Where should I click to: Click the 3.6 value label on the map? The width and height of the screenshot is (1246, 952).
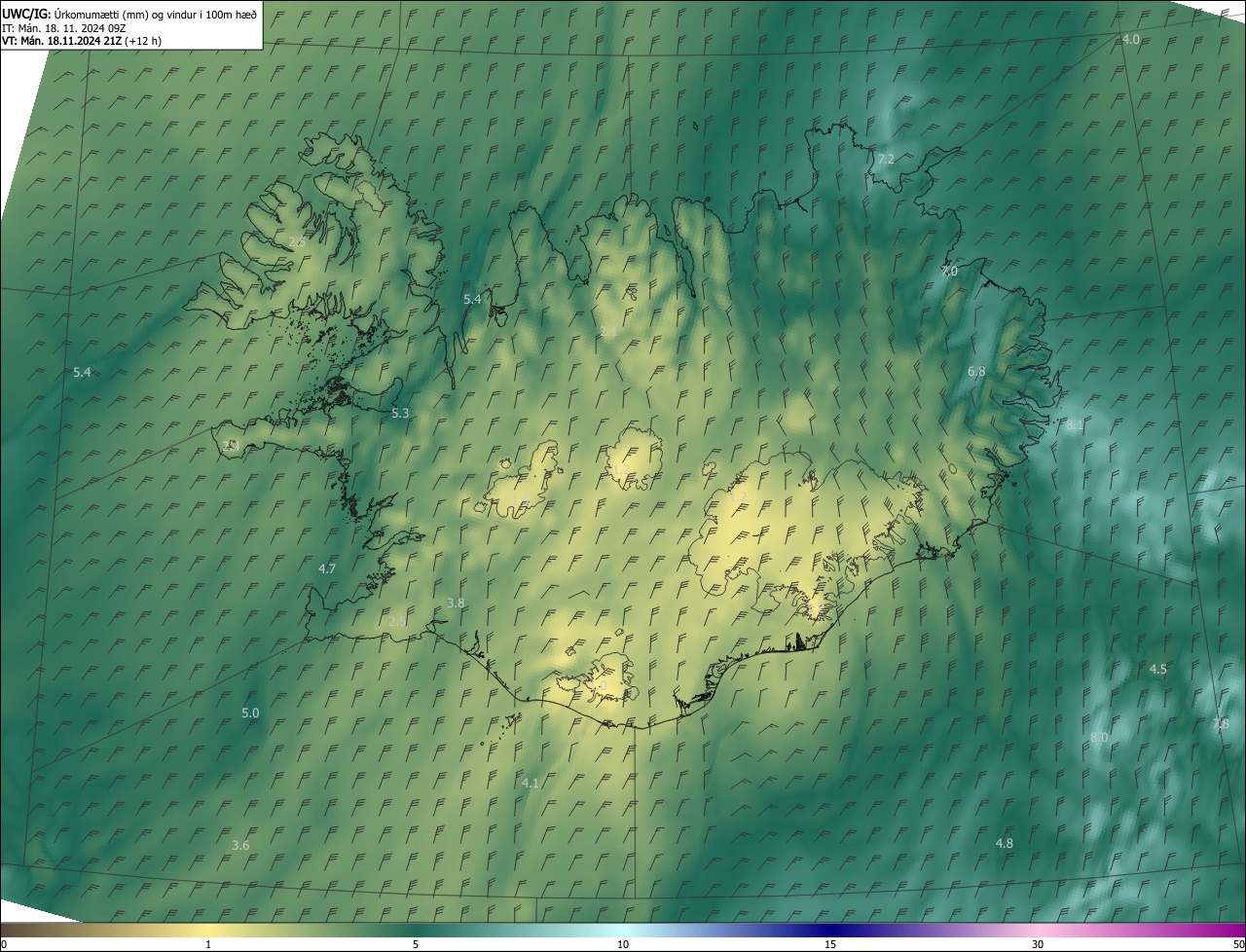point(240,846)
